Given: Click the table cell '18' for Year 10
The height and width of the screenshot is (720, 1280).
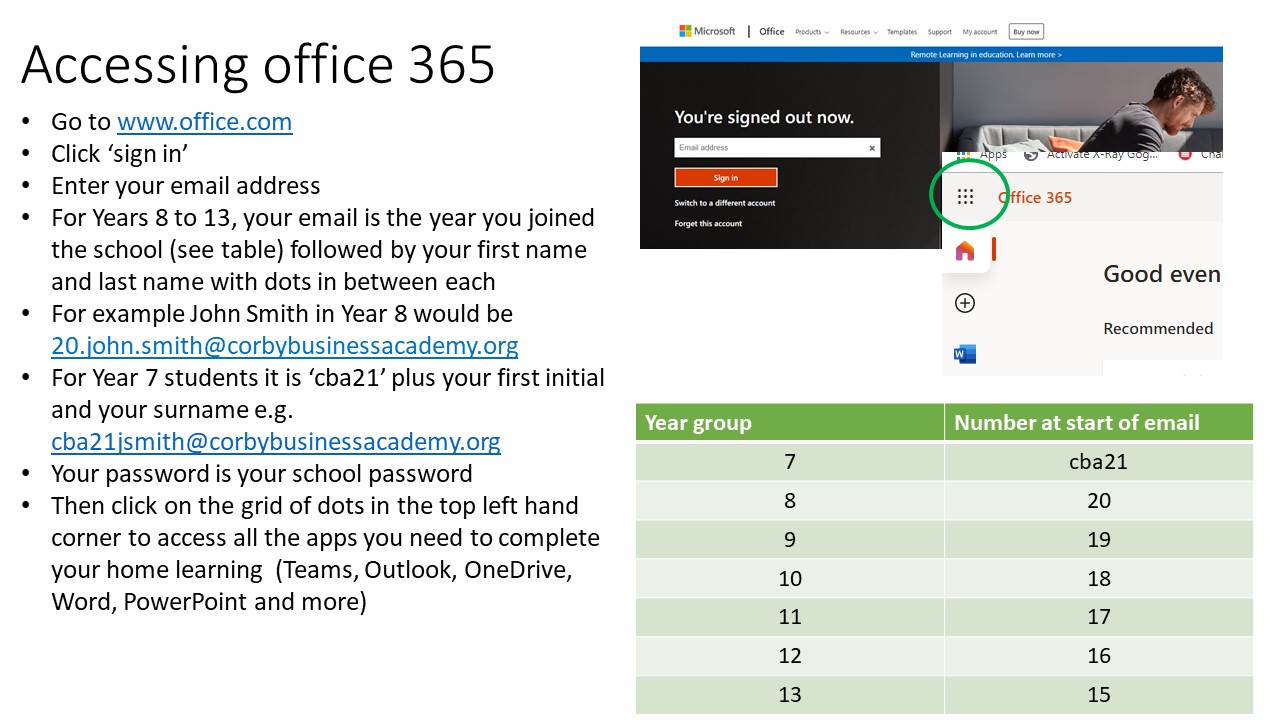Looking at the screenshot, I should coord(1099,579).
